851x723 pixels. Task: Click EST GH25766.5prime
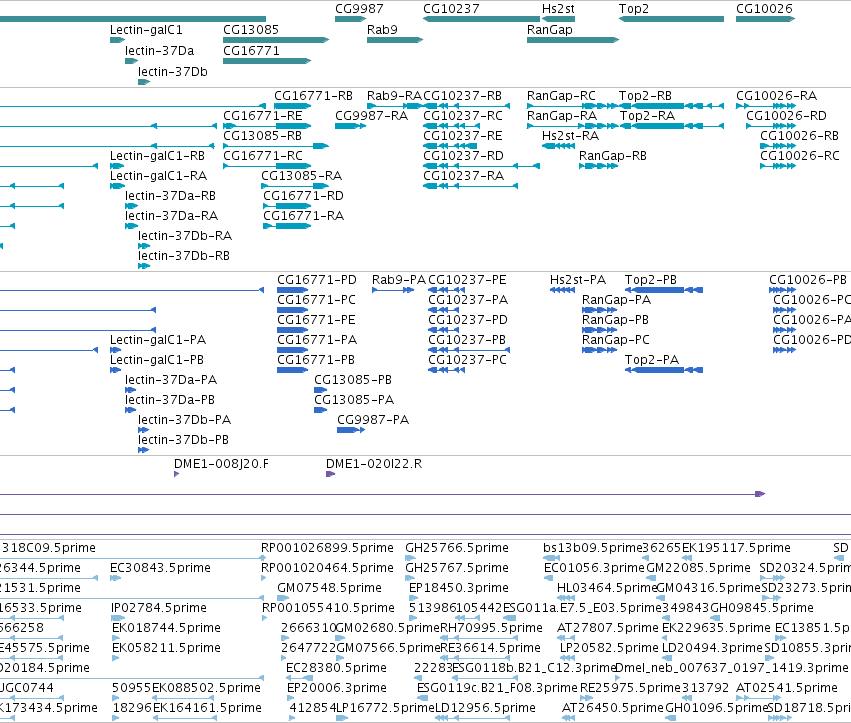coord(457,548)
